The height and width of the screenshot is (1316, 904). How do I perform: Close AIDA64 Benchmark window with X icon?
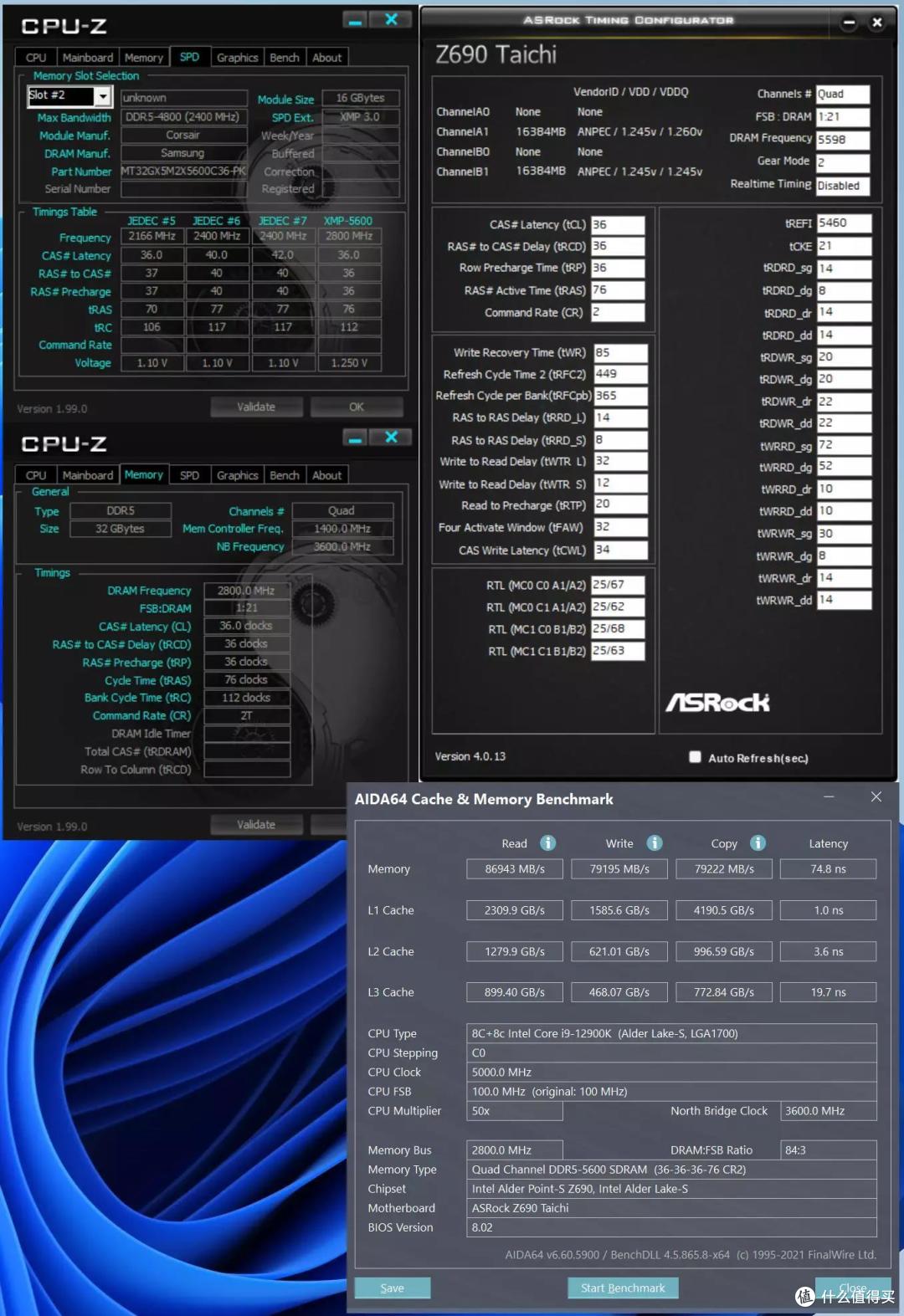tap(876, 796)
